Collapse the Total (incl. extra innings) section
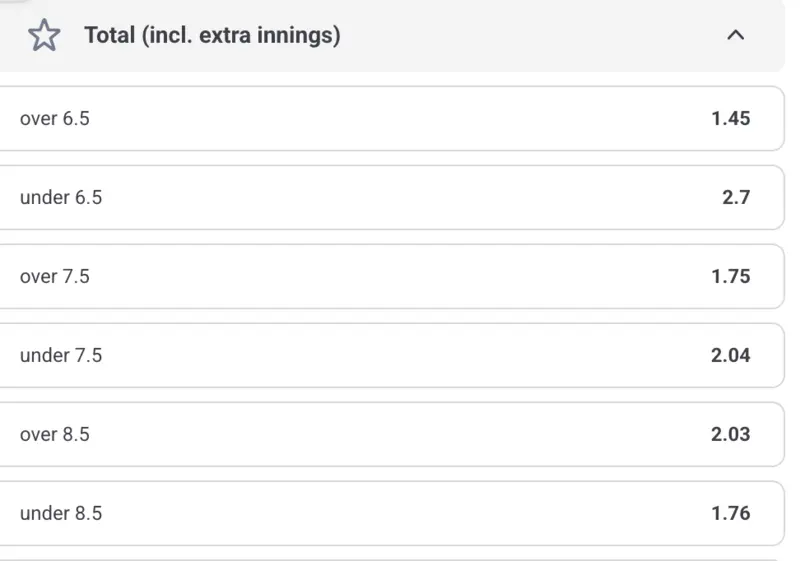 click(735, 36)
